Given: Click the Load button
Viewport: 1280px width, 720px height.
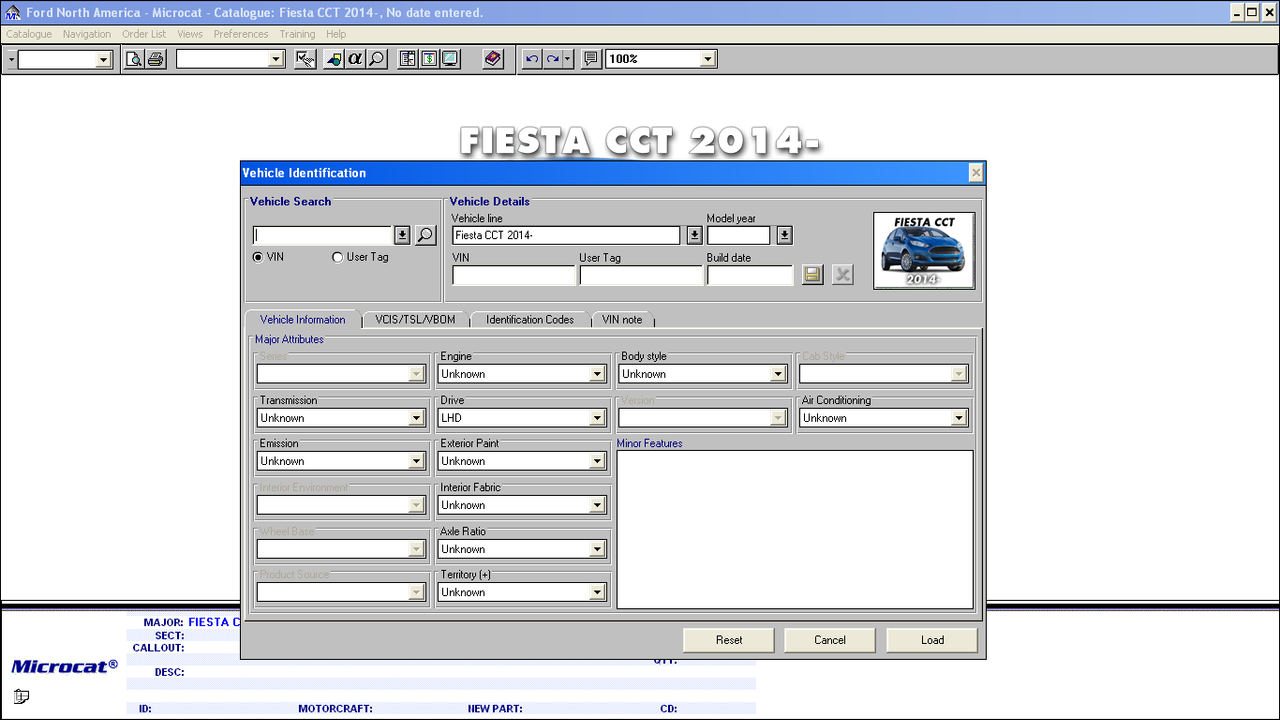Looking at the screenshot, I should pyautogui.click(x=932, y=640).
